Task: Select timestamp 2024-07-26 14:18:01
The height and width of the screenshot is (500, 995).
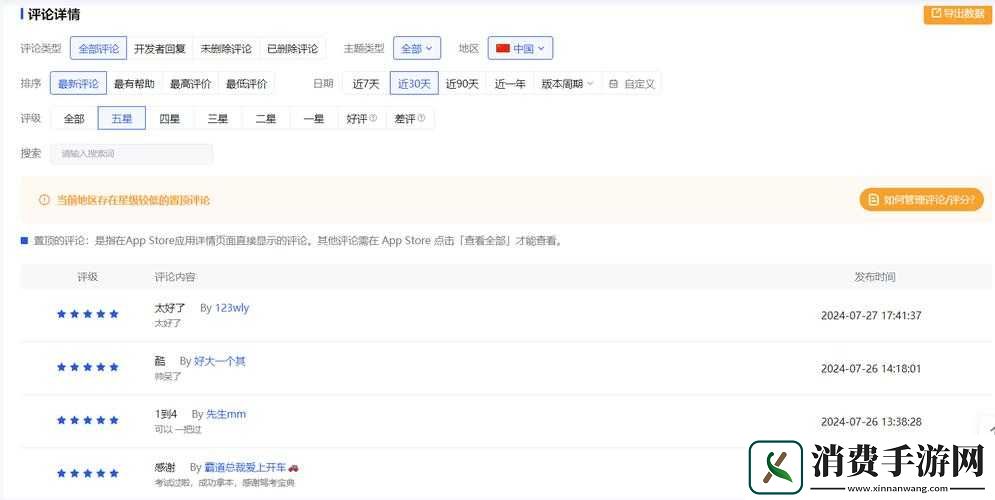Action: pyautogui.click(x=871, y=369)
